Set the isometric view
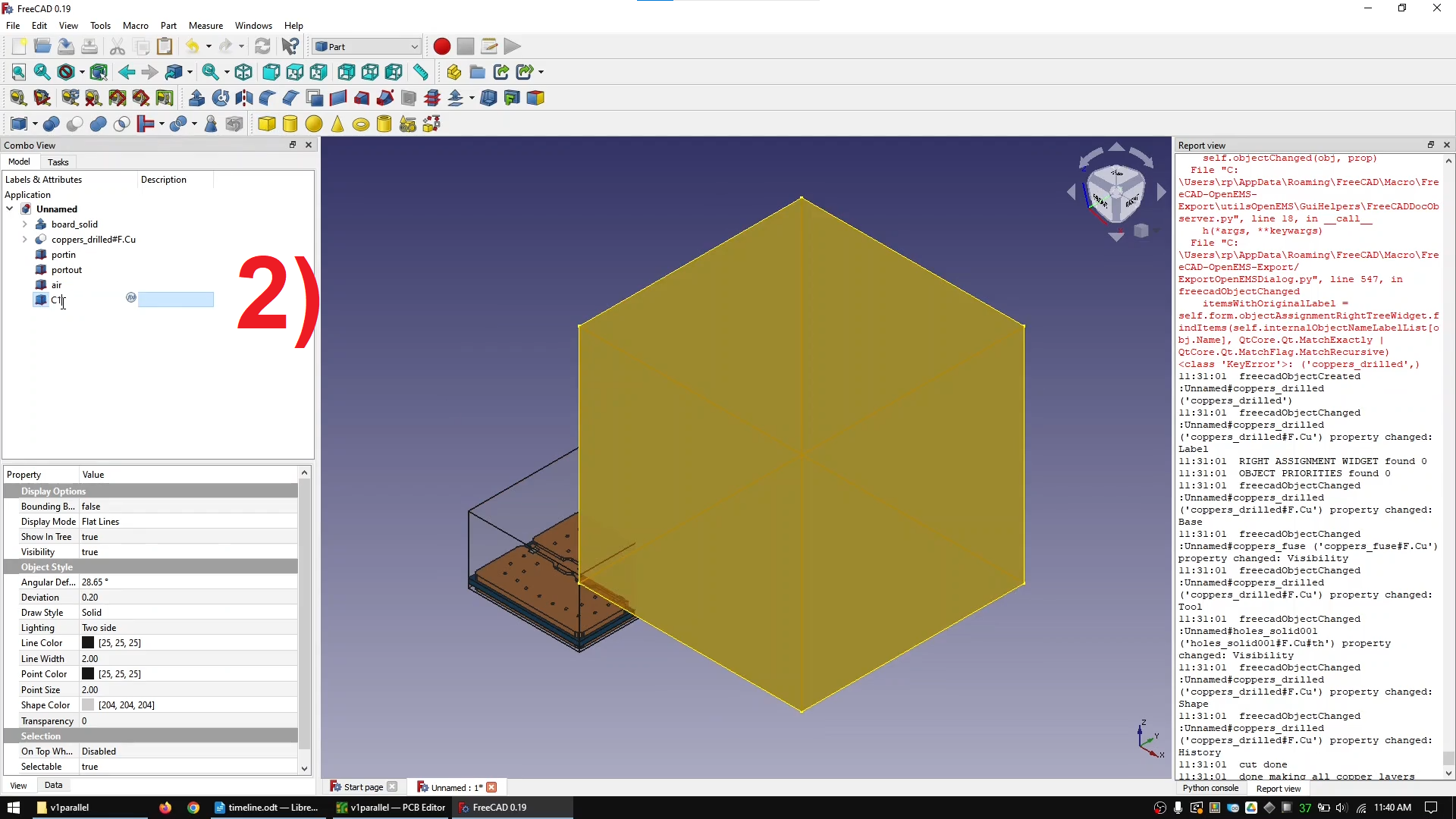Viewport: 1456px width, 819px height. tap(243, 72)
